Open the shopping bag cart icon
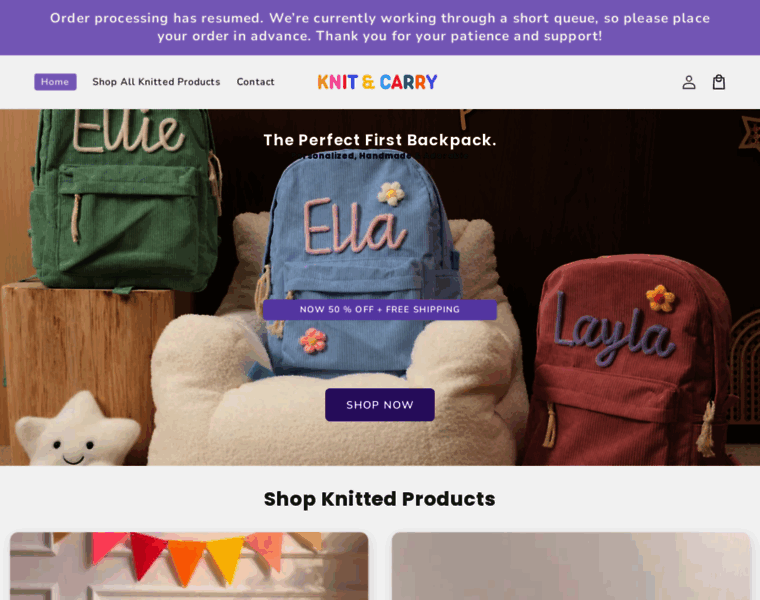760x600 pixels. [x=718, y=82]
